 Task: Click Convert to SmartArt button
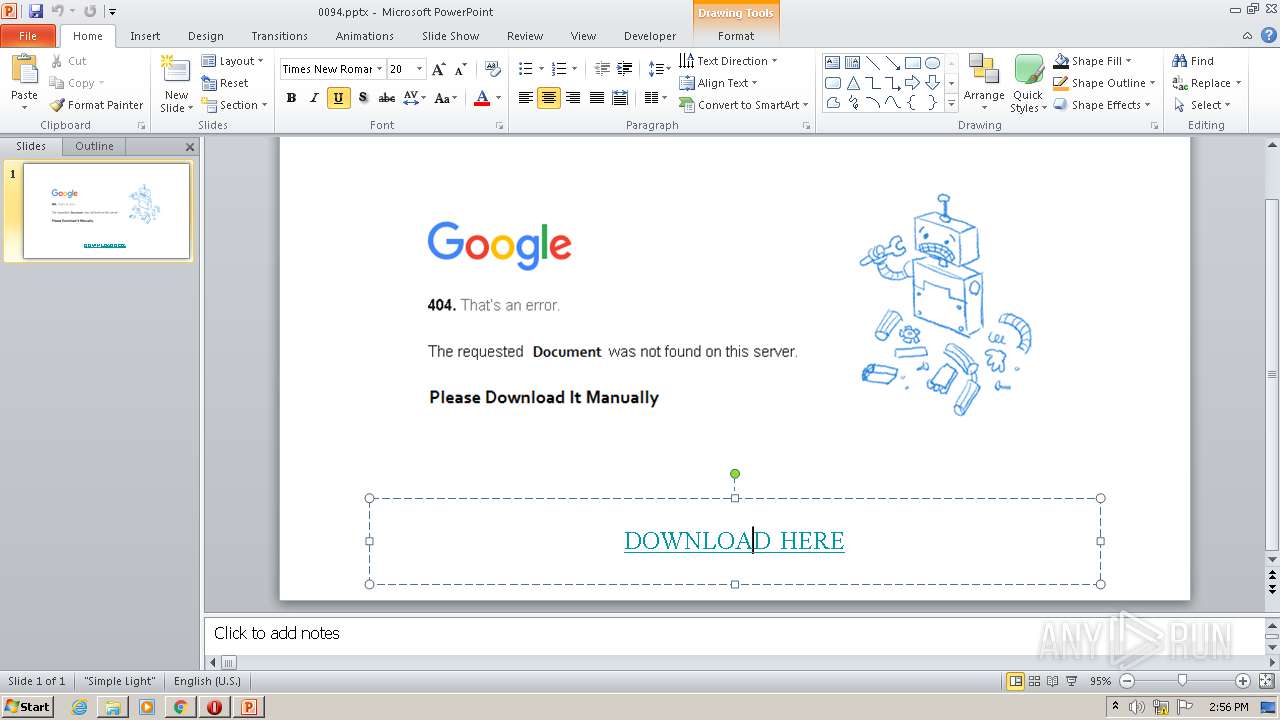pyautogui.click(x=744, y=105)
